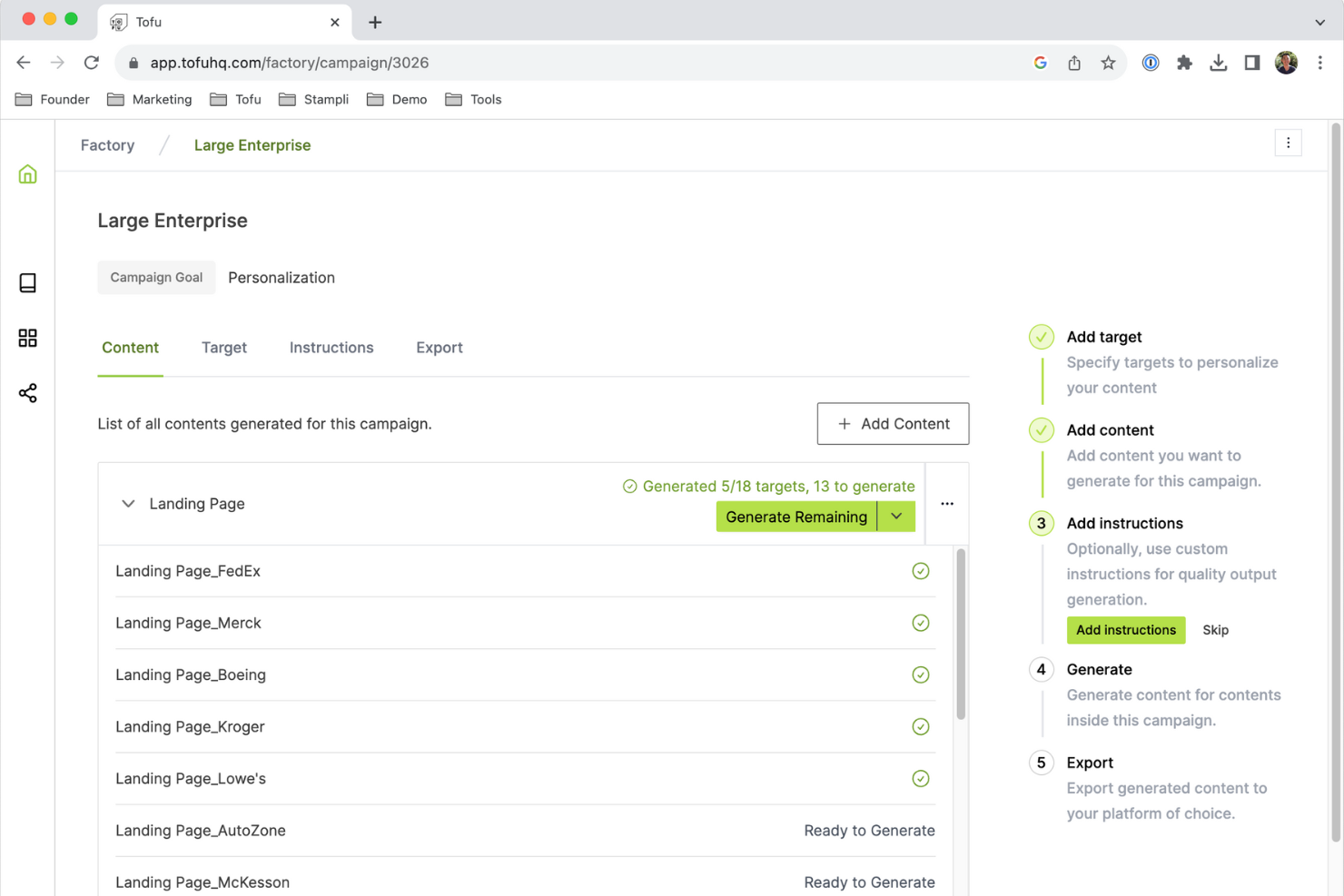Screen dimensions: 1344x896
Task: Open Landing Page ellipsis options
Action: coord(947,504)
